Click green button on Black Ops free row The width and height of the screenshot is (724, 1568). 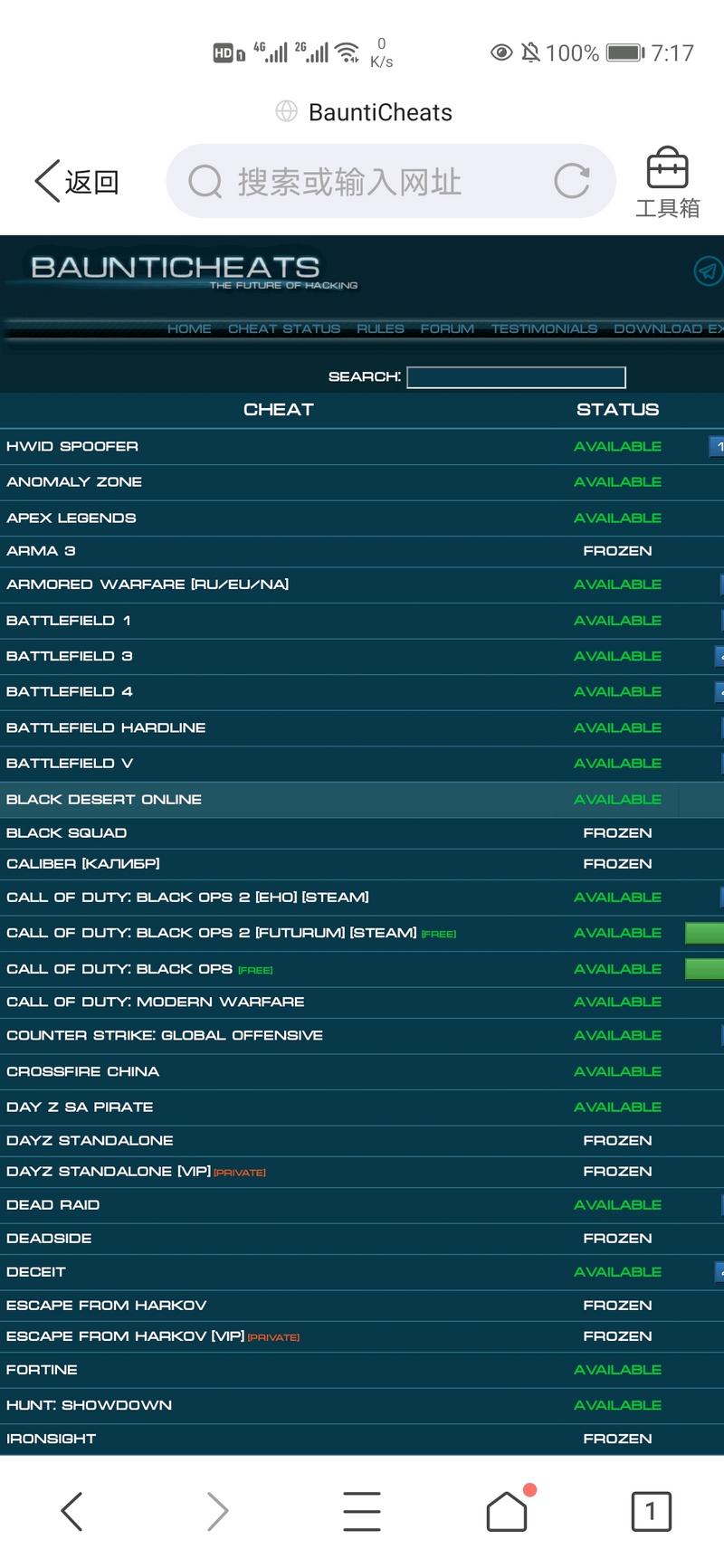coord(704,969)
